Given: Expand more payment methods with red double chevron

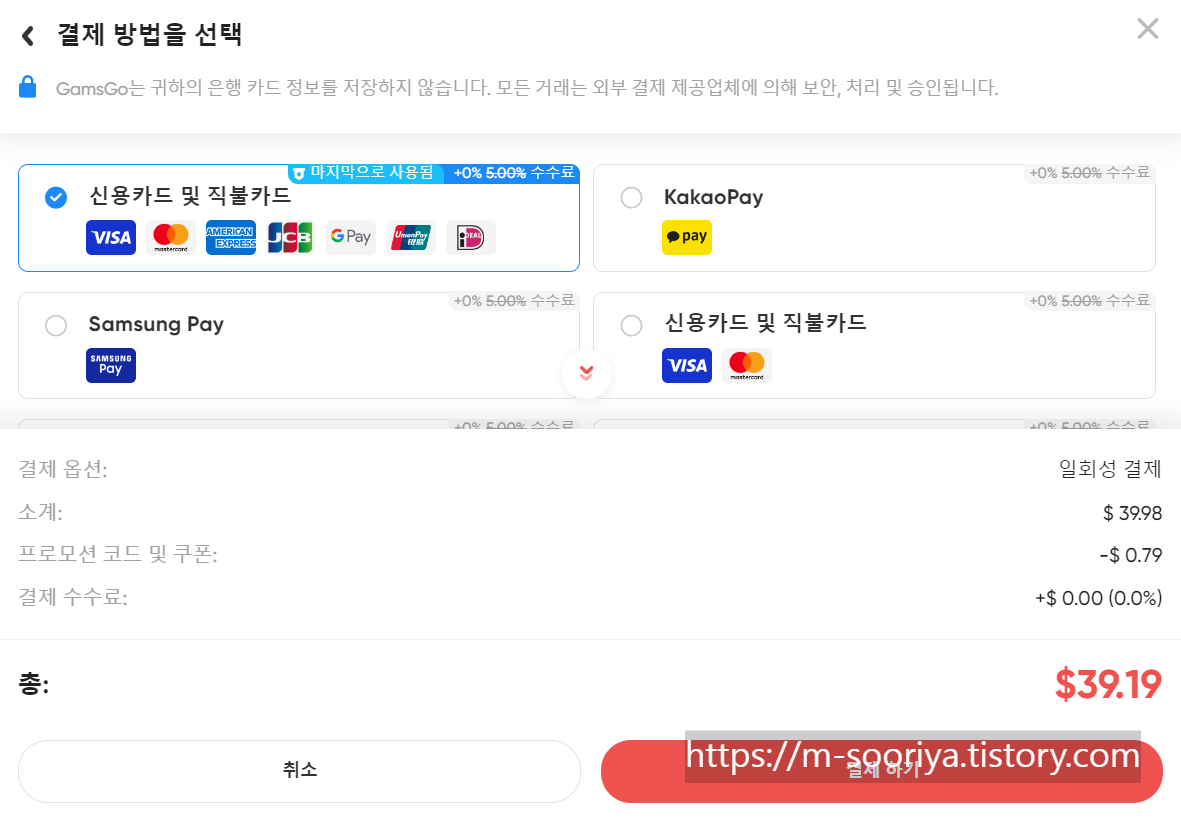Looking at the screenshot, I should tap(586, 373).
